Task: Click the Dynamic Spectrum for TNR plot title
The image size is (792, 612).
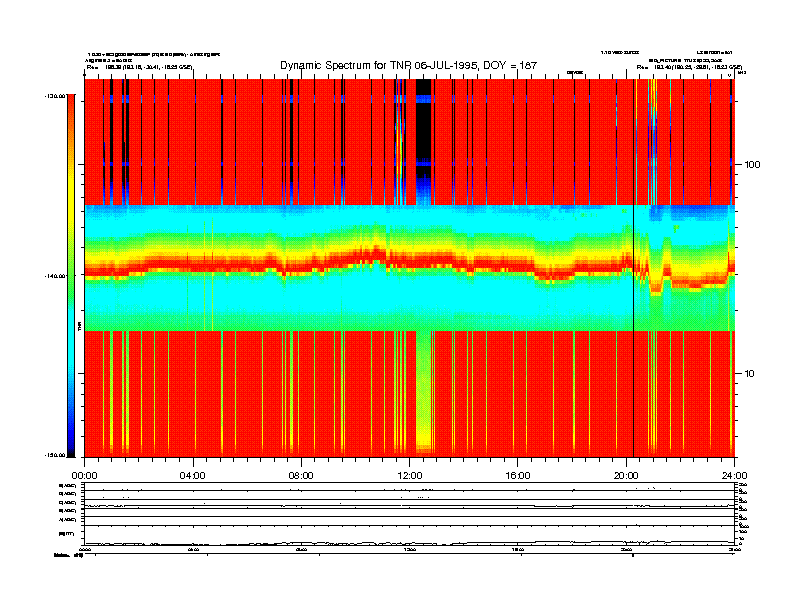Action: (408, 66)
